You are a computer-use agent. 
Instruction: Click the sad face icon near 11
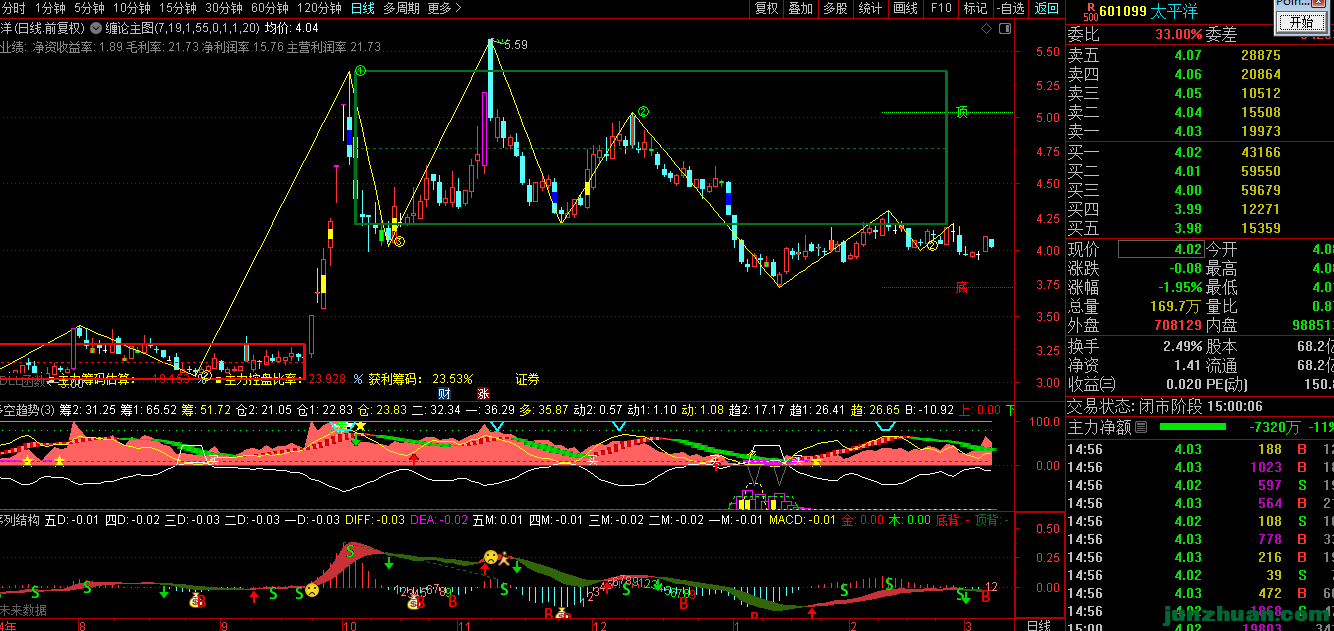point(491,557)
